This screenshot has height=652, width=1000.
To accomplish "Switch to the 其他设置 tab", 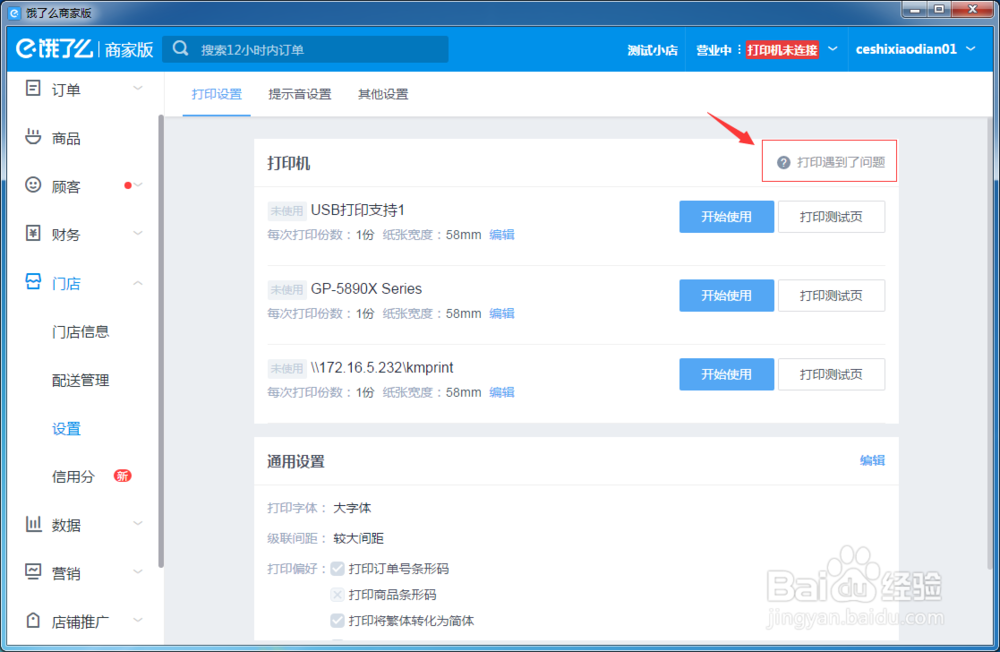I will pyautogui.click(x=383, y=94).
